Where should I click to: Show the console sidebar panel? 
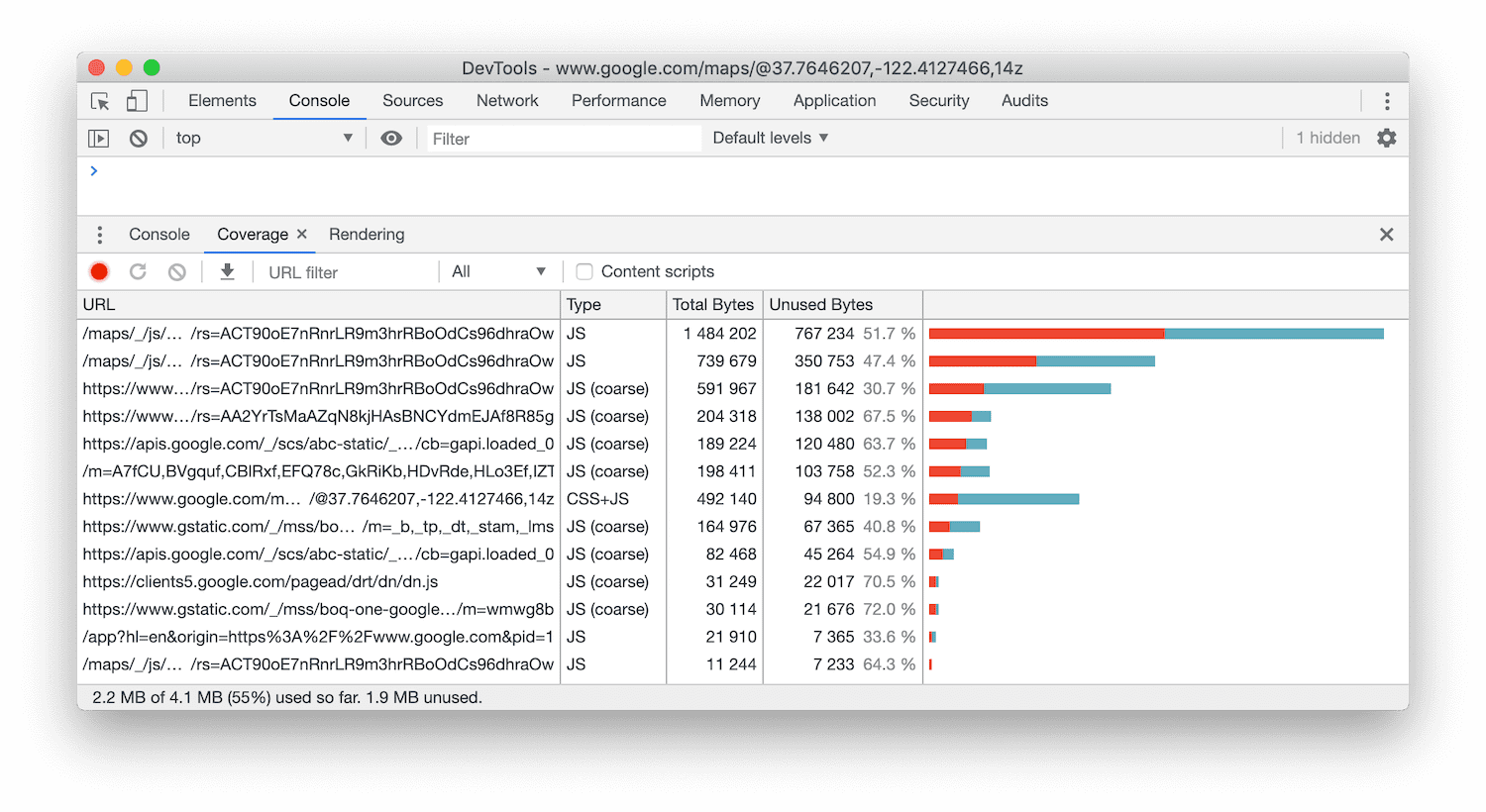(x=99, y=139)
